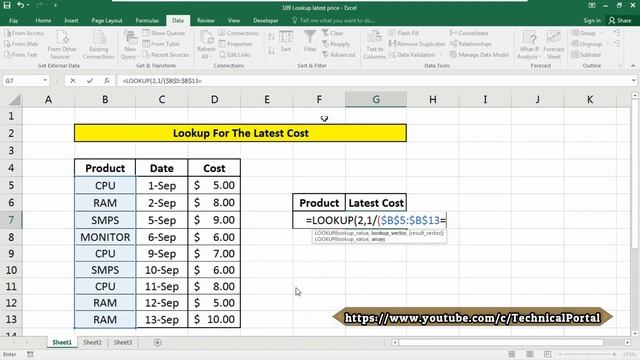Click the From Table icon
The image size is (640, 360).
point(161,44)
